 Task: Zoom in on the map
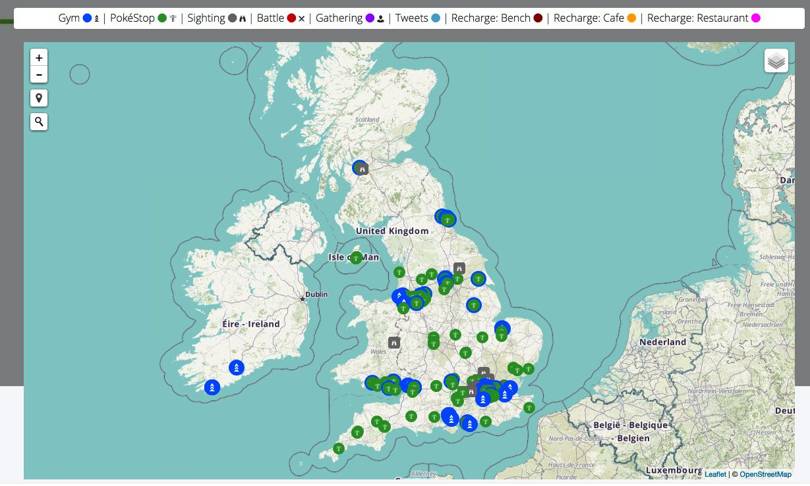tap(39, 58)
